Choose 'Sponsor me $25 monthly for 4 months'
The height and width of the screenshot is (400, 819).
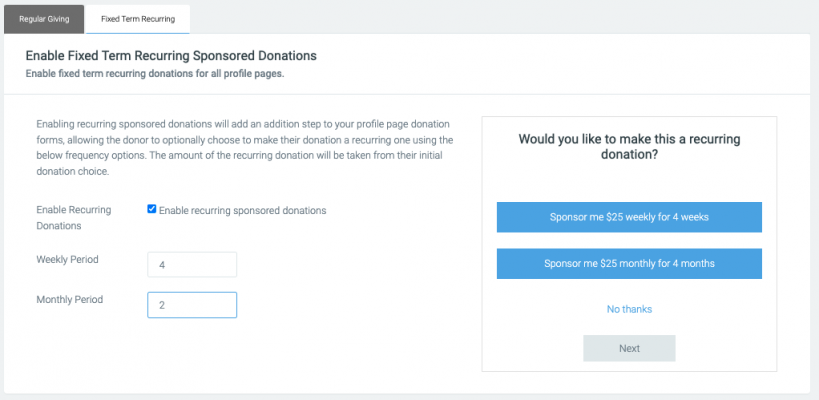[x=629, y=264]
